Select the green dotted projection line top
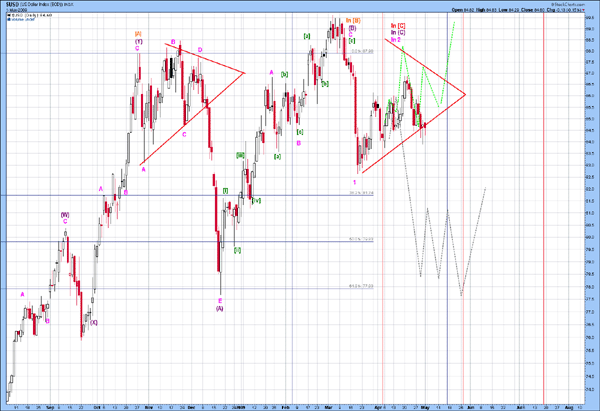This screenshot has width=600, height=411. [x=453, y=22]
